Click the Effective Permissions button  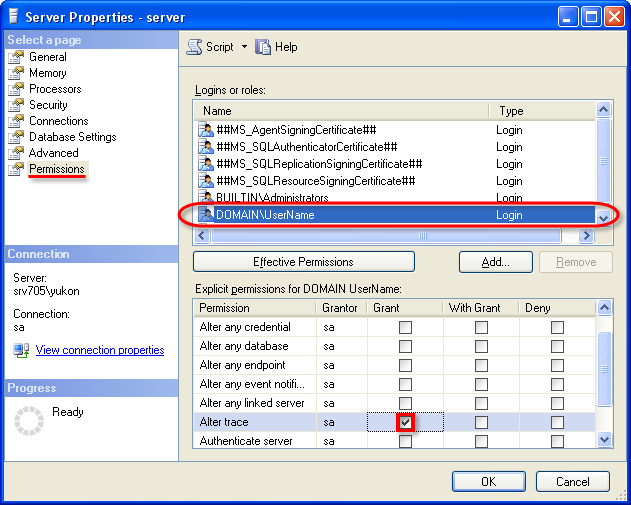click(x=303, y=262)
